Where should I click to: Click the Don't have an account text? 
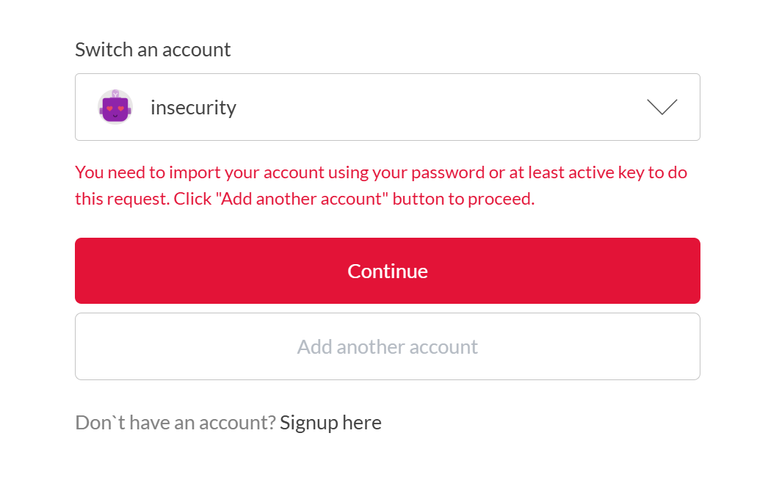tap(176, 422)
